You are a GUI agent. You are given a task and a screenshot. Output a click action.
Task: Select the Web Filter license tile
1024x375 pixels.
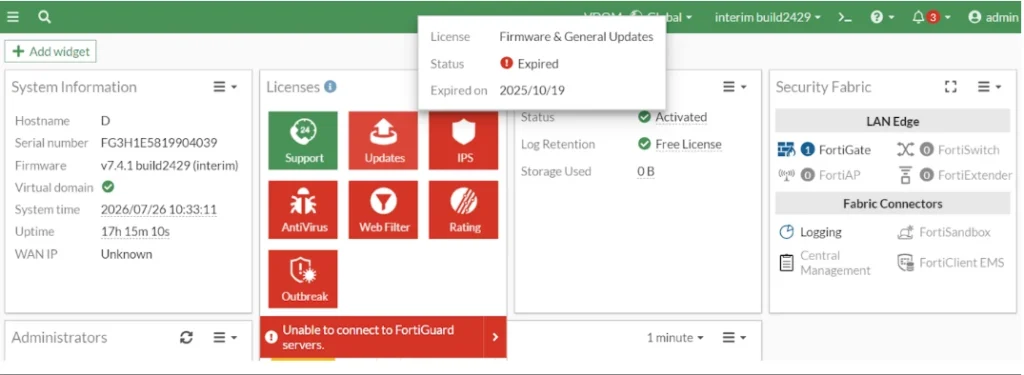click(383, 210)
